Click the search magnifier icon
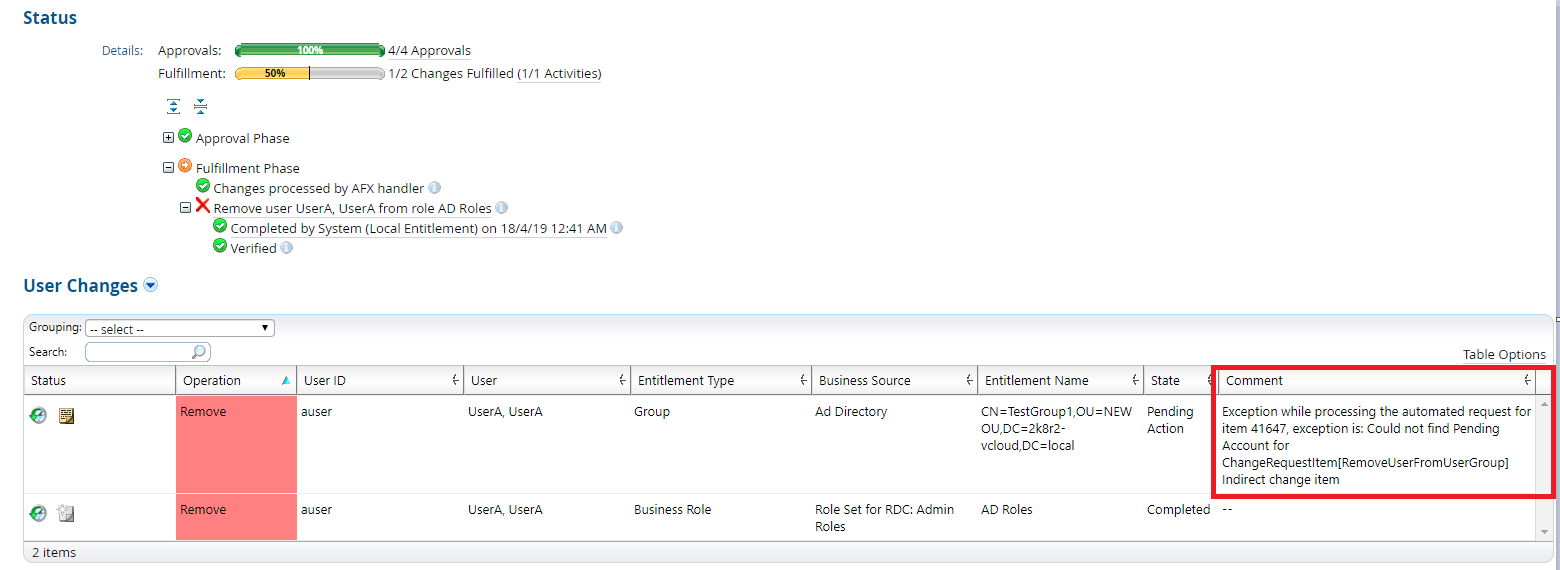Viewport: 1560px width, 570px height. (x=199, y=352)
